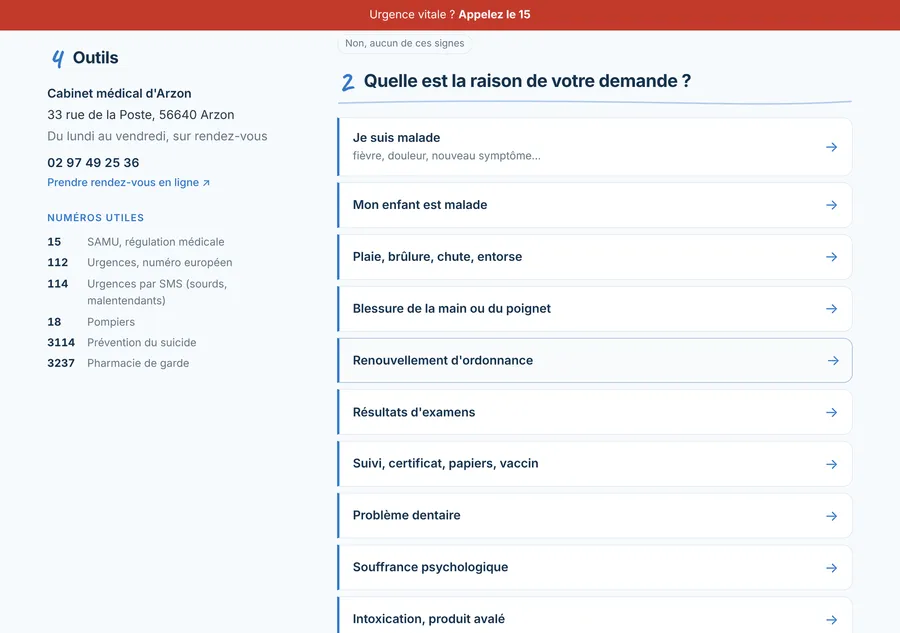
Task: Choose the 'Problème dentaire' reason
Action: 595,515
